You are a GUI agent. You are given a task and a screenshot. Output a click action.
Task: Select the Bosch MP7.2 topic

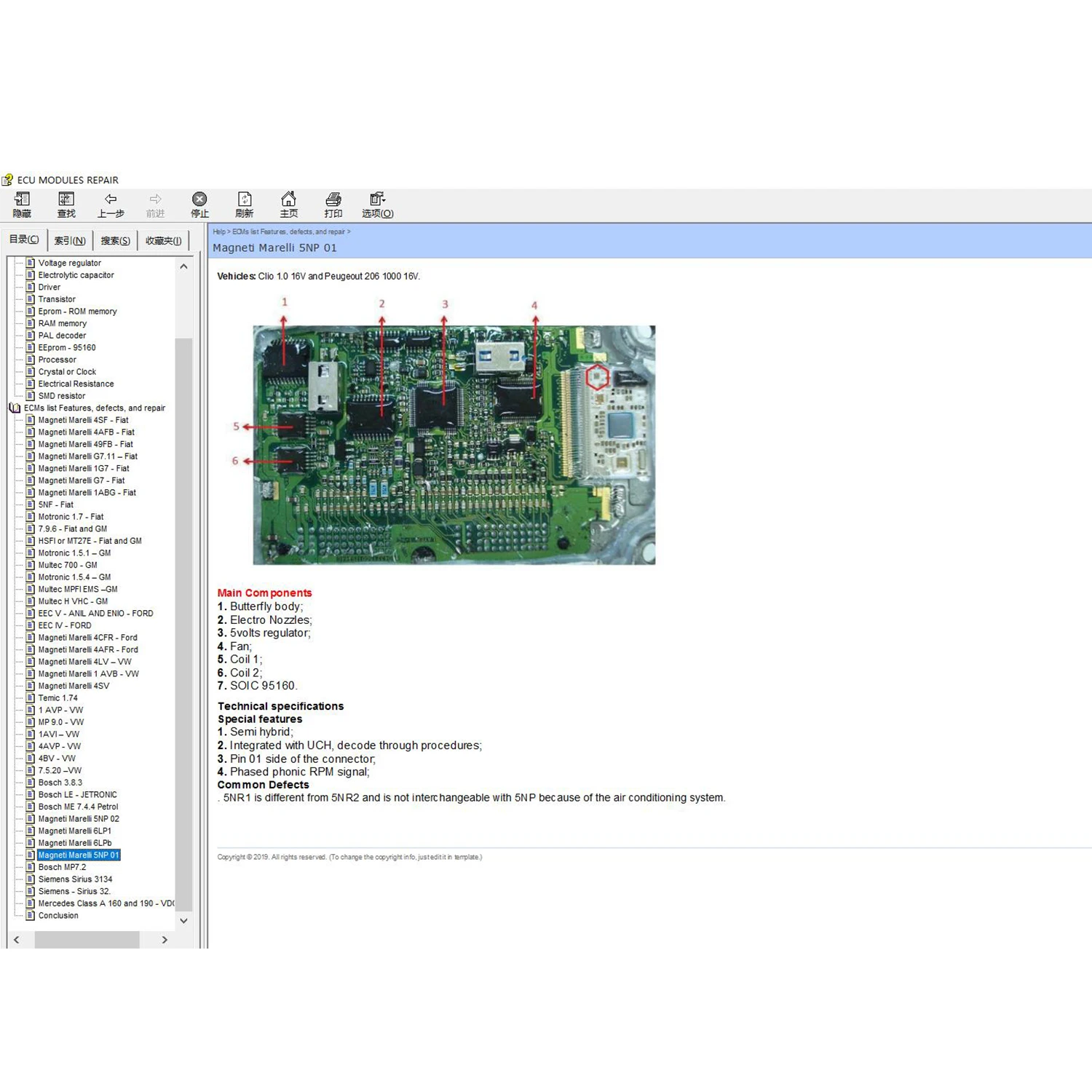(60, 867)
